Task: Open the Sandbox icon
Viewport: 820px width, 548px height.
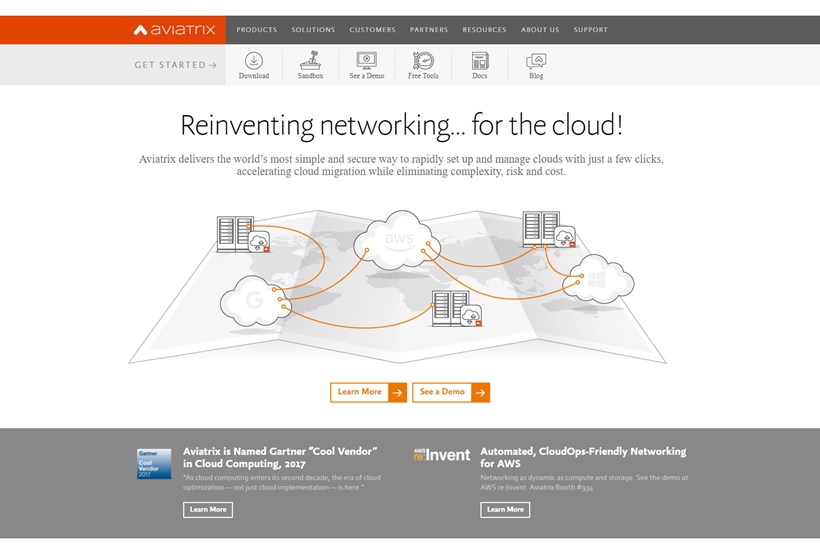Action: pos(310,61)
